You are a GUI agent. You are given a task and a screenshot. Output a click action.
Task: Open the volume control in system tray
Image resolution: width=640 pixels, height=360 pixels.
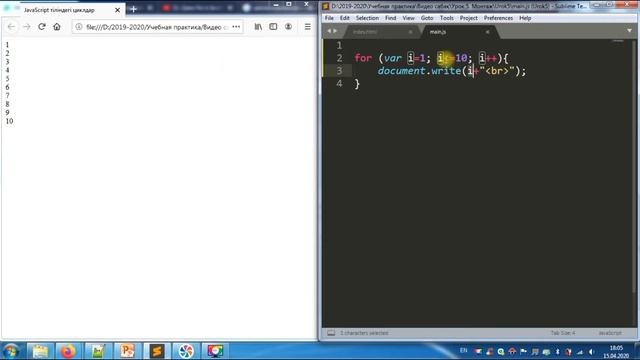tap(591, 352)
